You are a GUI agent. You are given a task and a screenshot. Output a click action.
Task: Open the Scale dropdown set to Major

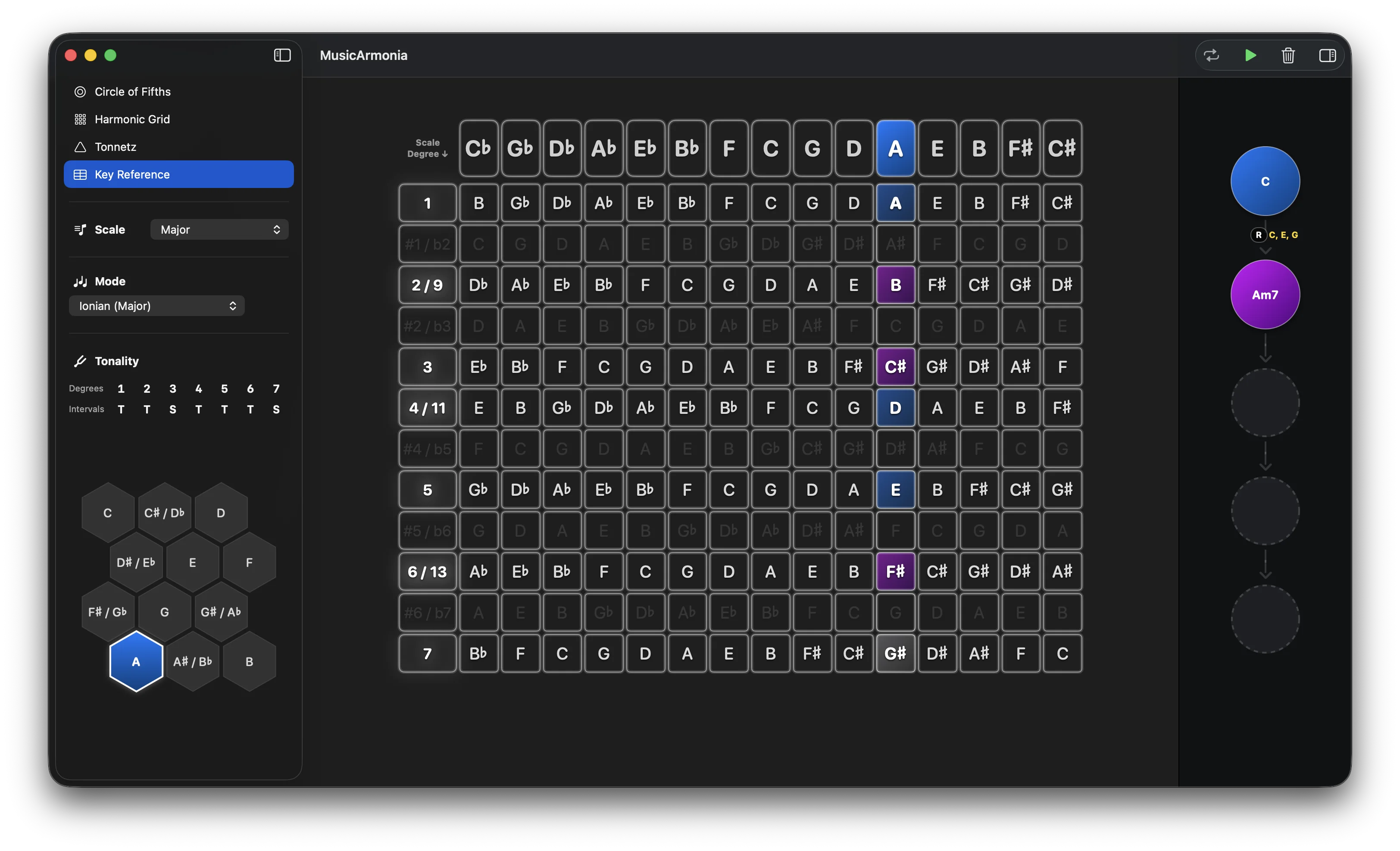(x=219, y=229)
